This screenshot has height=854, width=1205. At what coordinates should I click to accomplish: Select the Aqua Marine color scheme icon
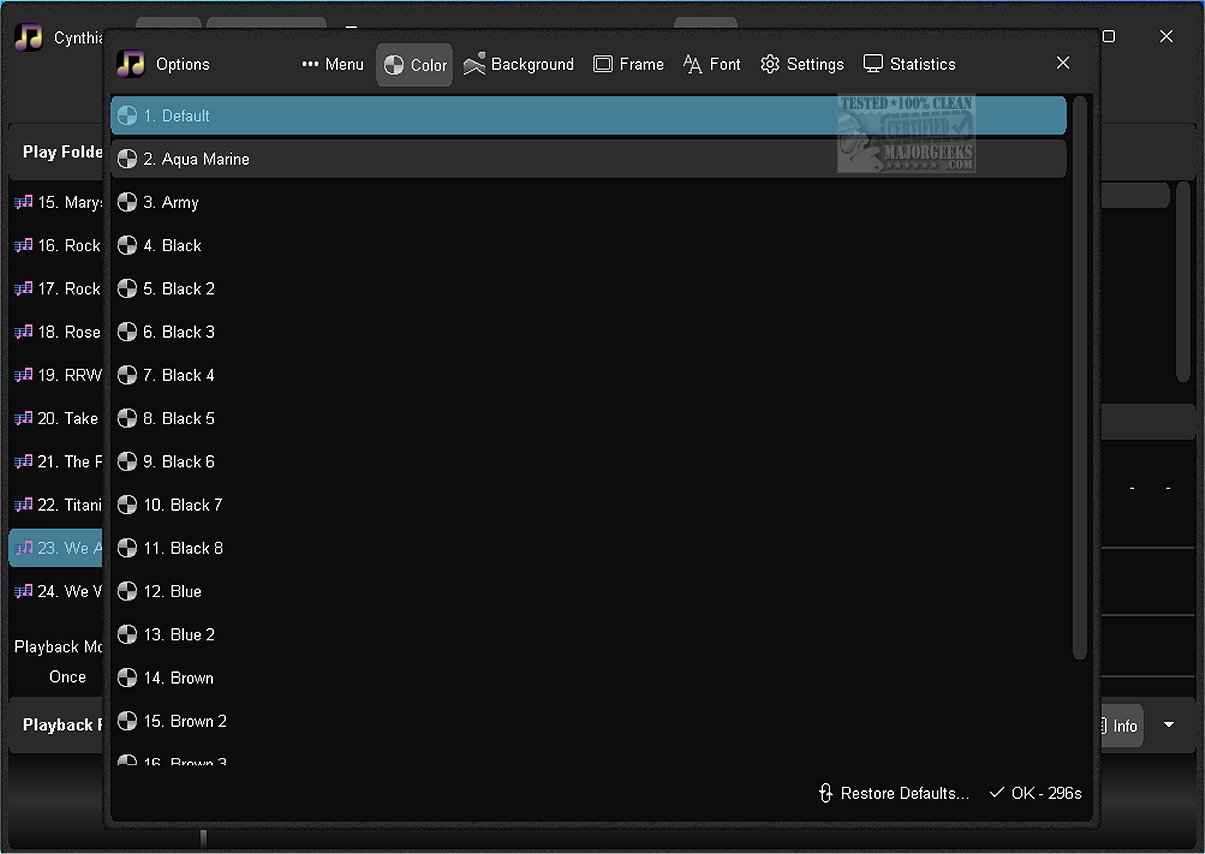click(127, 159)
